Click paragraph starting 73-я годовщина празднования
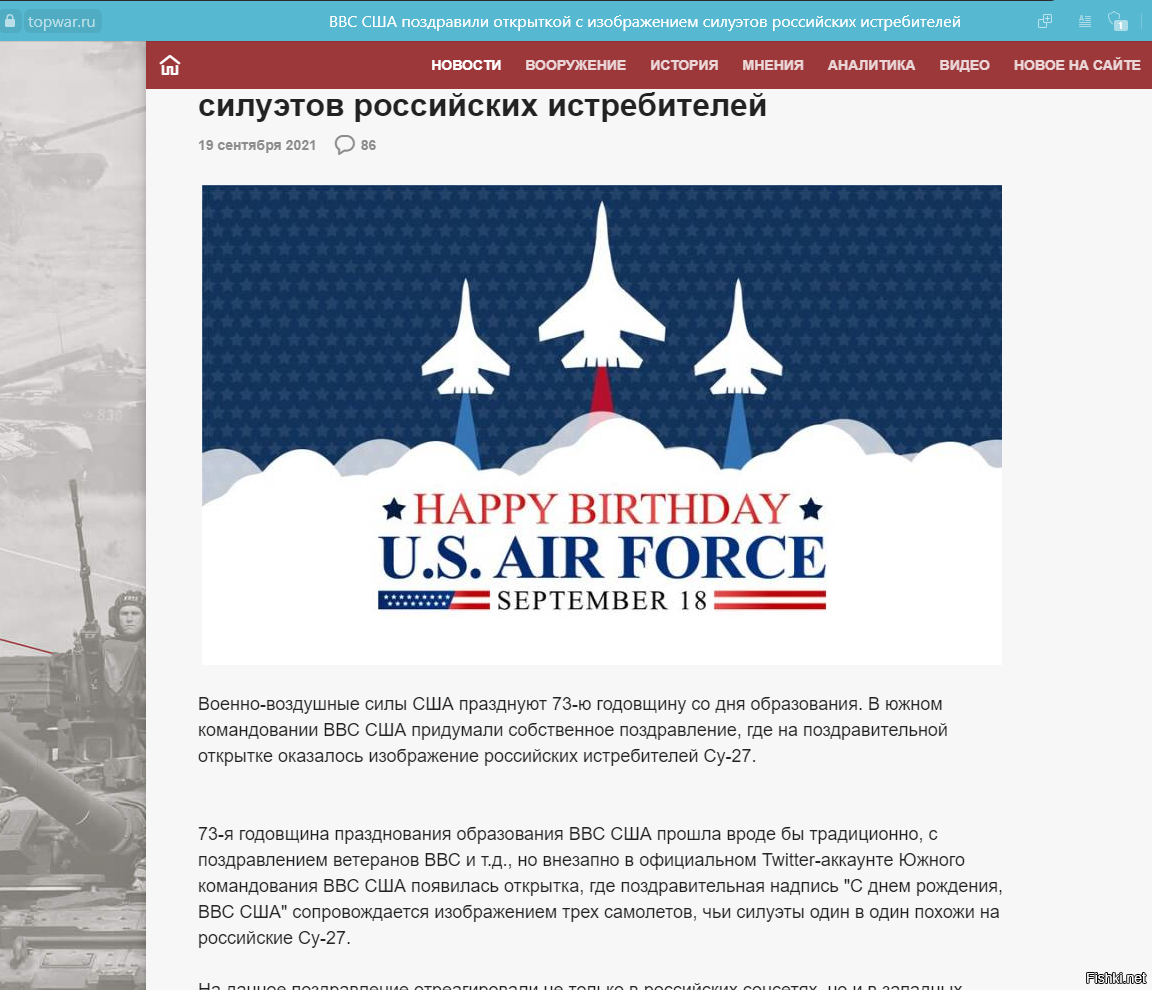 600,886
